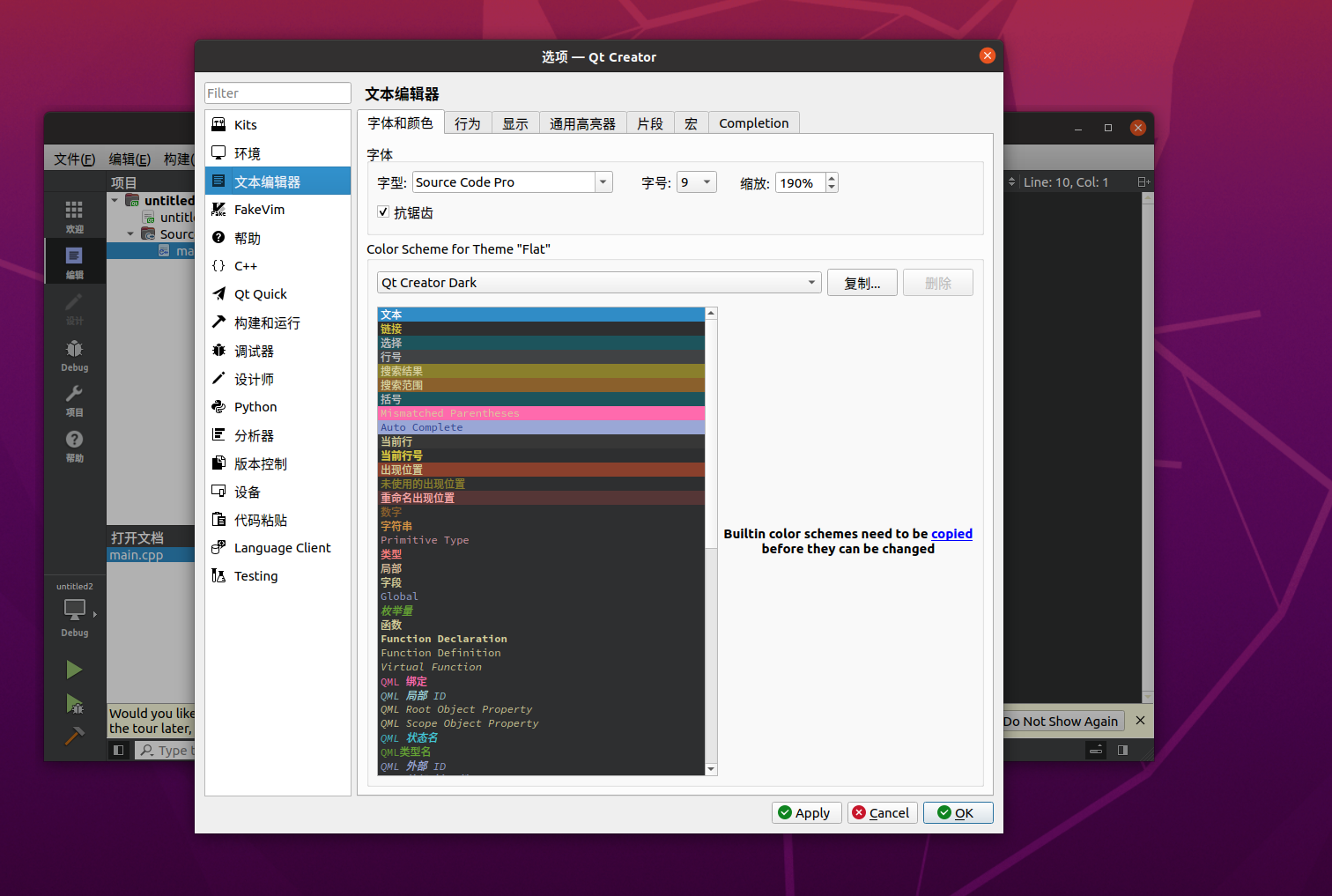Open Language Client settings
The width and height of the screenshot is (1332, 896).
(x=277, y=548)
